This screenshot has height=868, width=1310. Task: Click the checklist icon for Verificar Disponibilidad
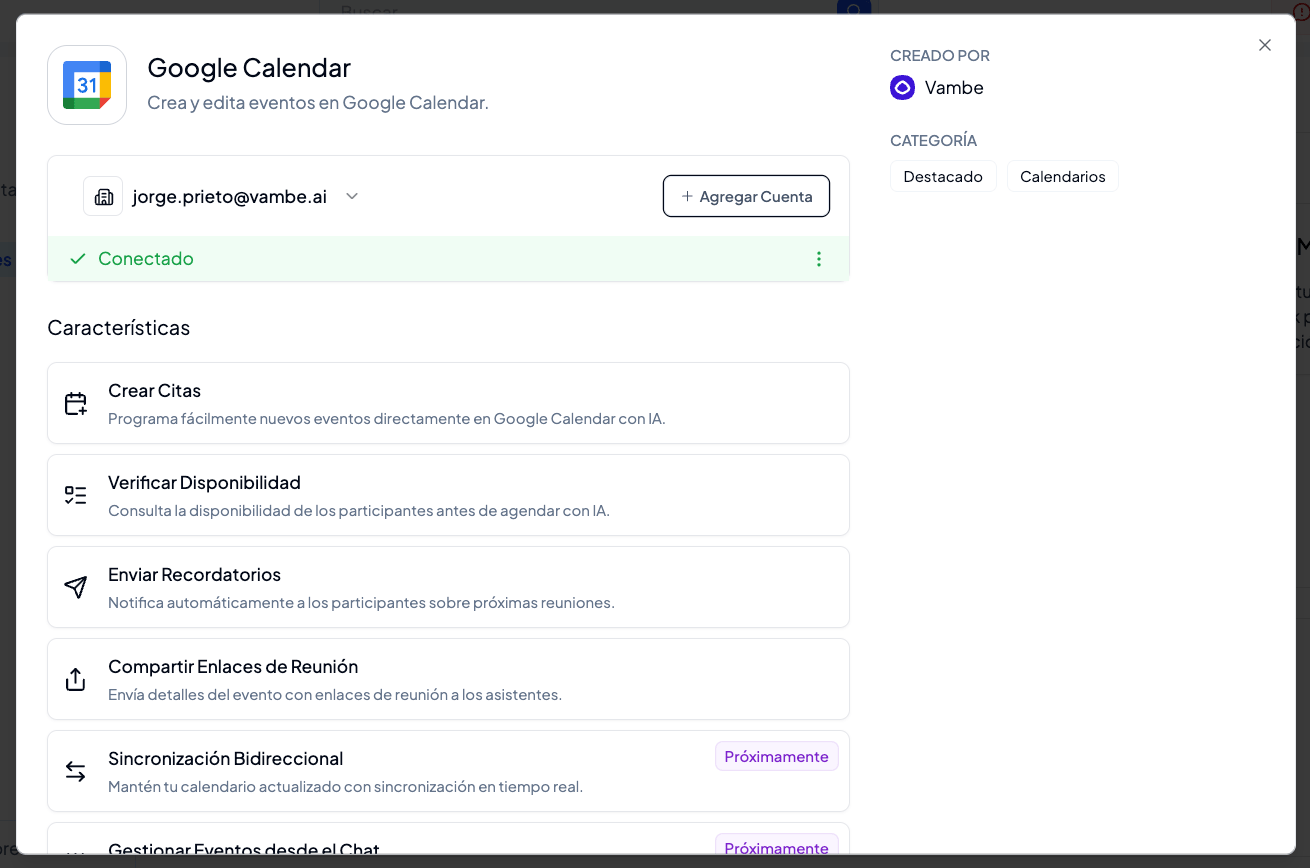pos(76,495)
